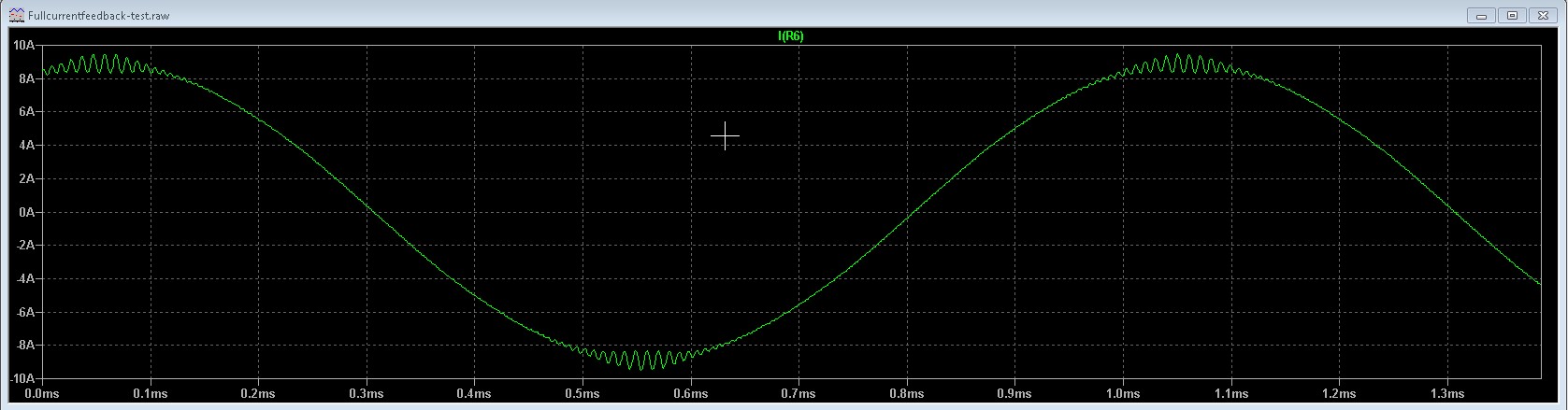Click the 0.1ms time axis label

pyautogui.click(x=150, y=394)
